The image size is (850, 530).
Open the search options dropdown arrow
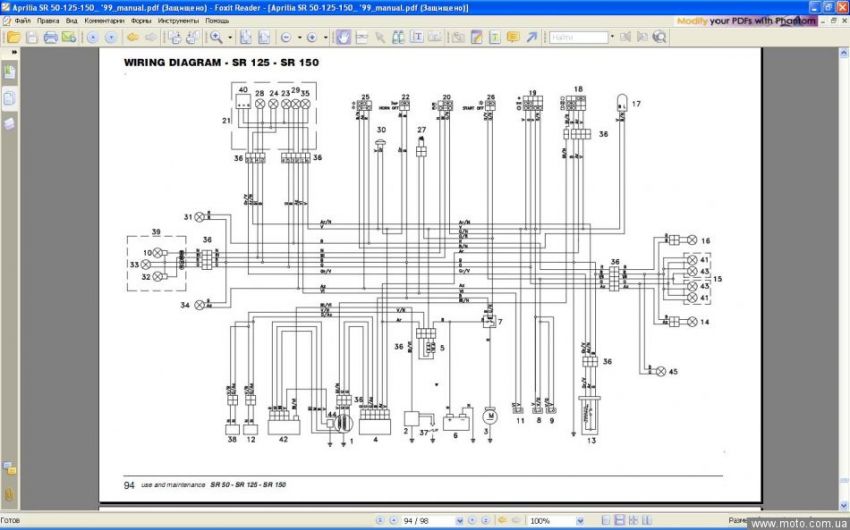tap(613, 37)
